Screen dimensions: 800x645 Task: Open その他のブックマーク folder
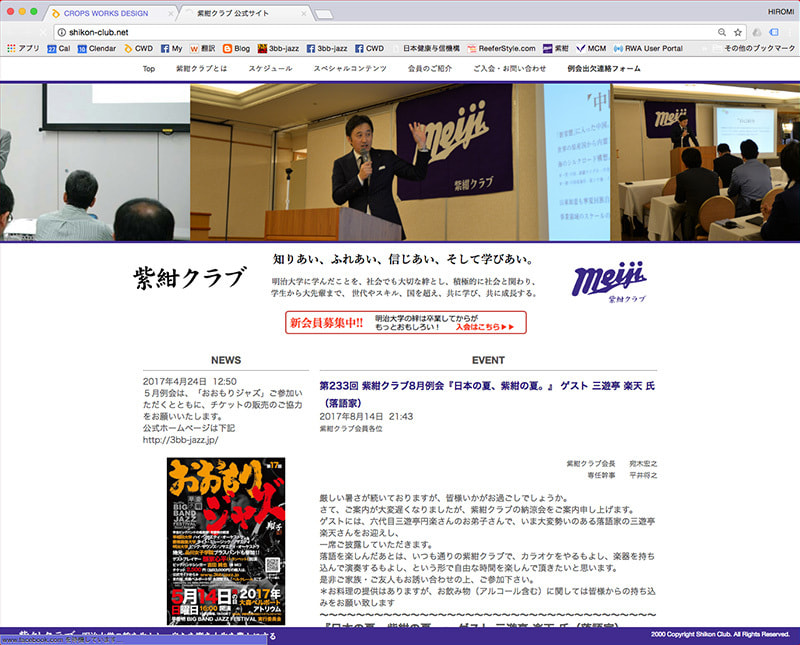click(757, 48)
